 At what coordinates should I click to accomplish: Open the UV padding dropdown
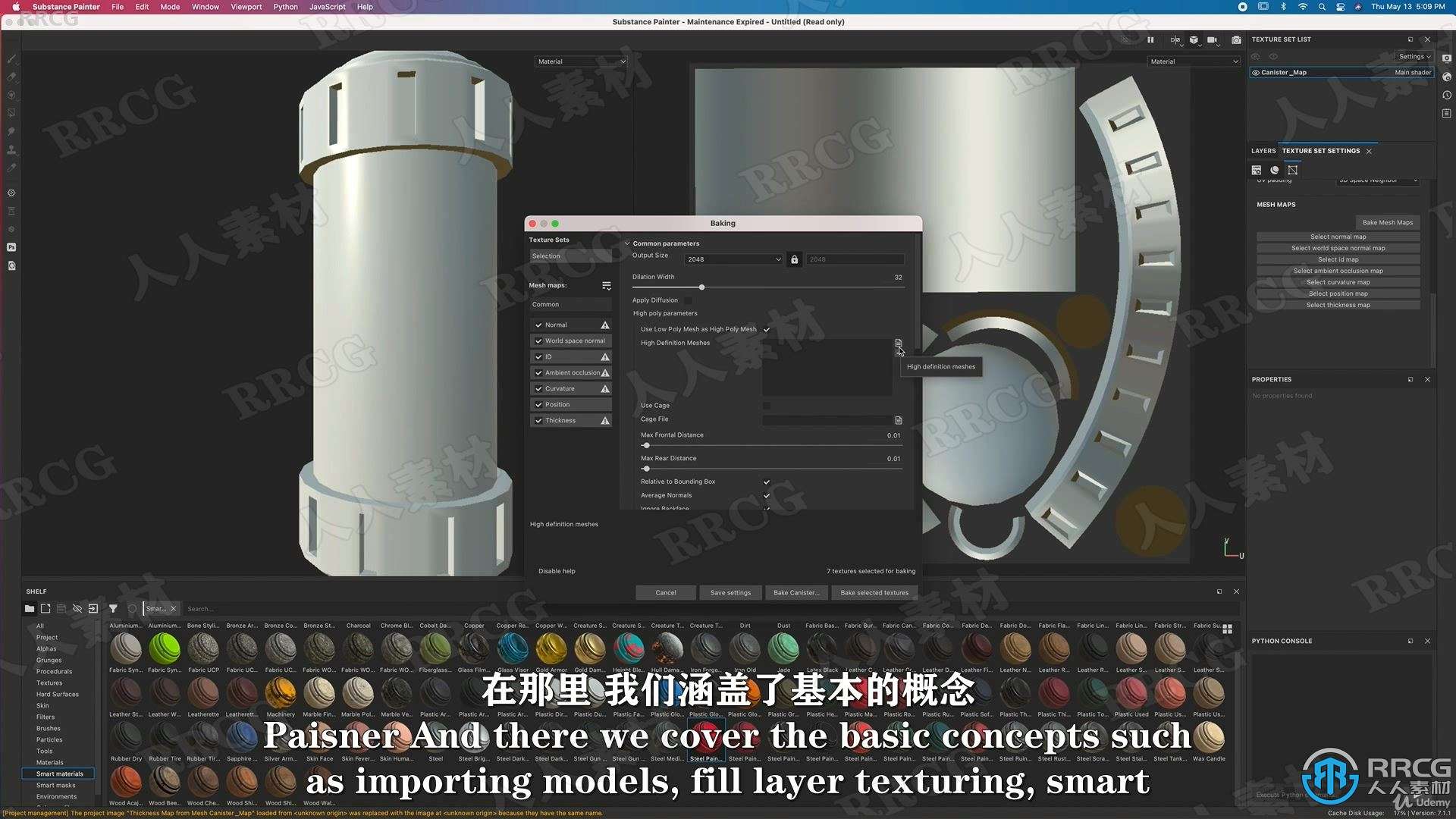pos(1378,180)
